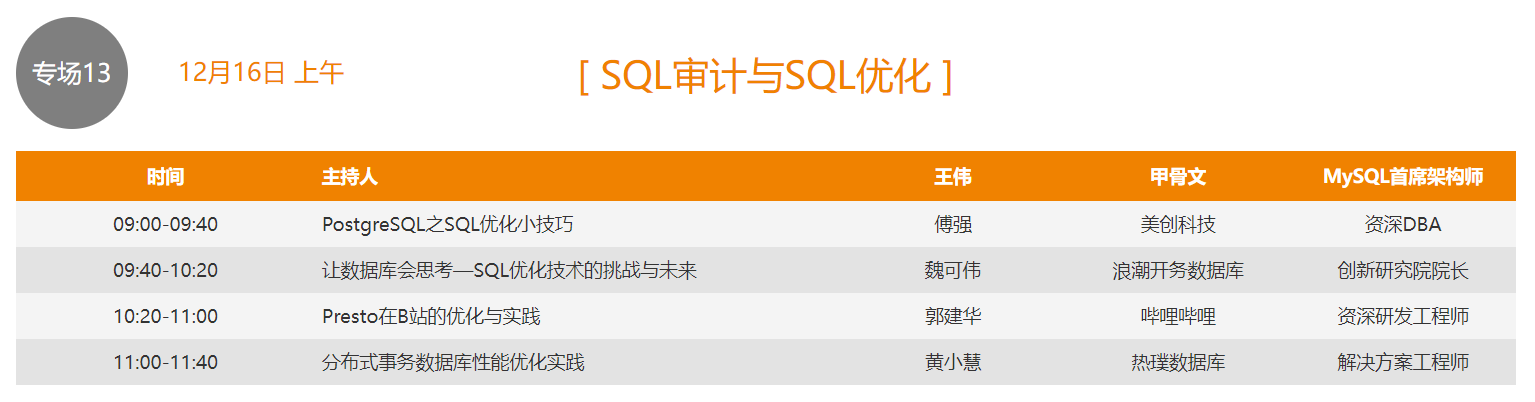
Task: Click MySQL首席架构师 header cell
Action: 1403,177
